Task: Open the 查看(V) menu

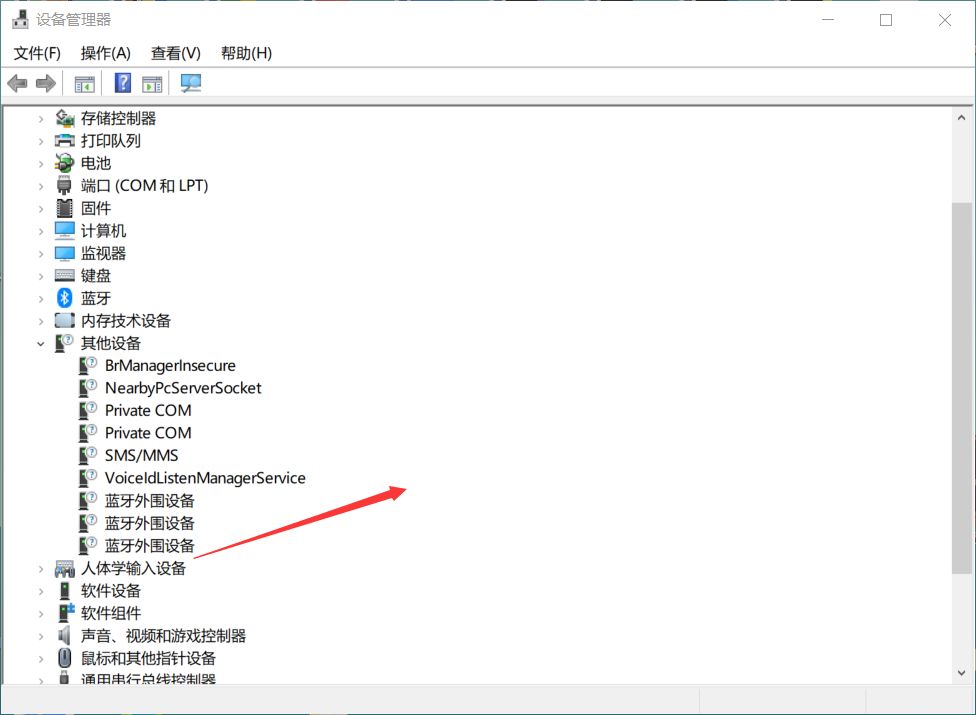Action: point(176,54)
